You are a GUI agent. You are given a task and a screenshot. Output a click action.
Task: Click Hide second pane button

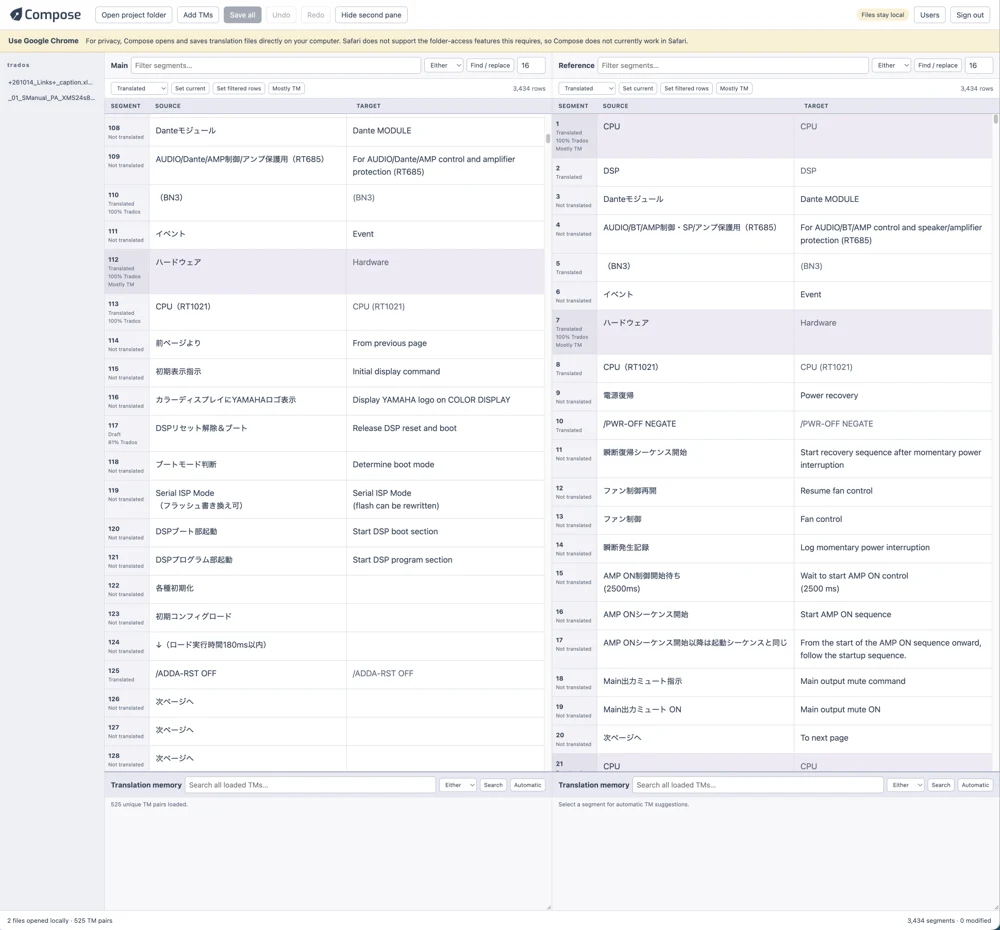tap(371, 15)
